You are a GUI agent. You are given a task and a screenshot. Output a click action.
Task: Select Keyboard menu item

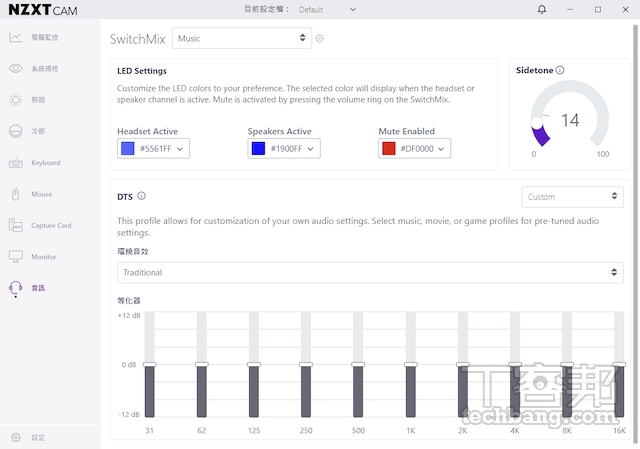(46, 163)
